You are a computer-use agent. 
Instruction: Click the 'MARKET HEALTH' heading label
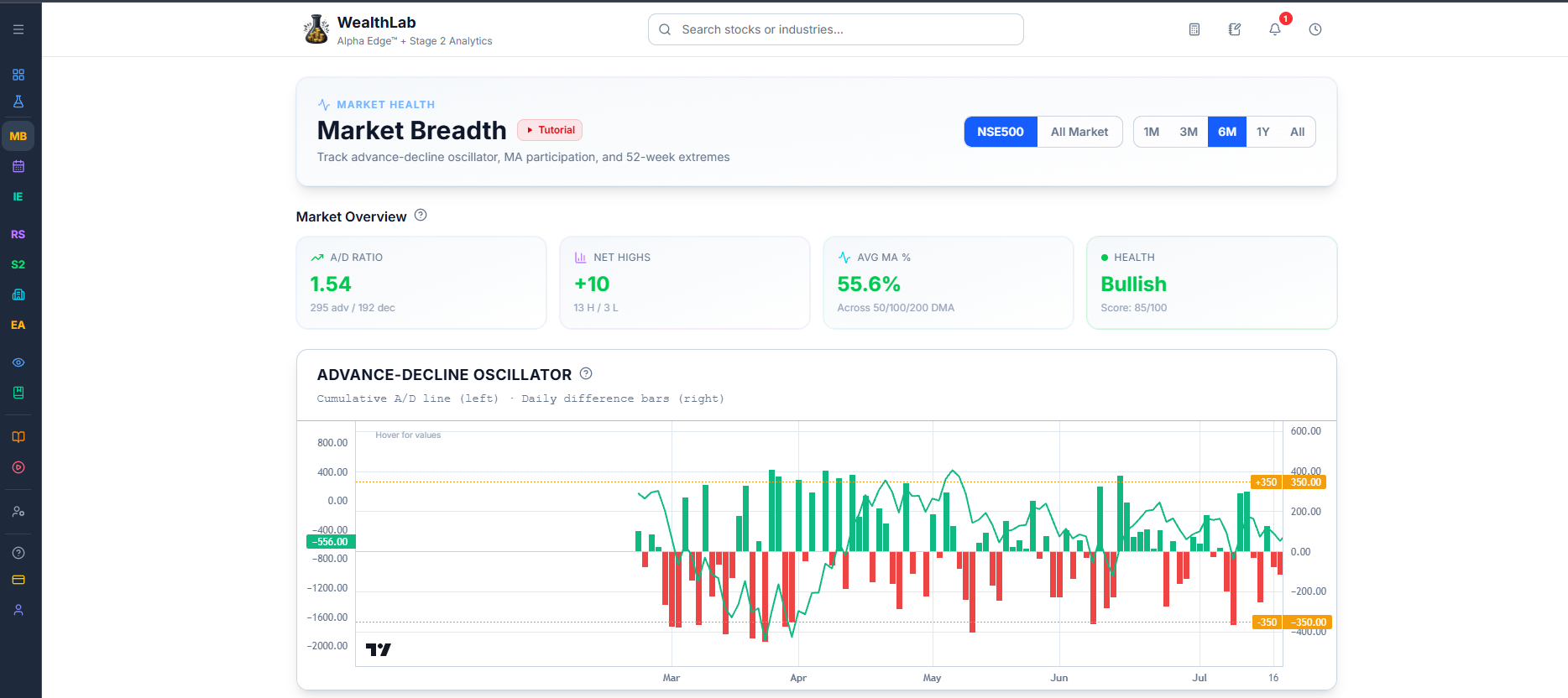click(386, 105)
